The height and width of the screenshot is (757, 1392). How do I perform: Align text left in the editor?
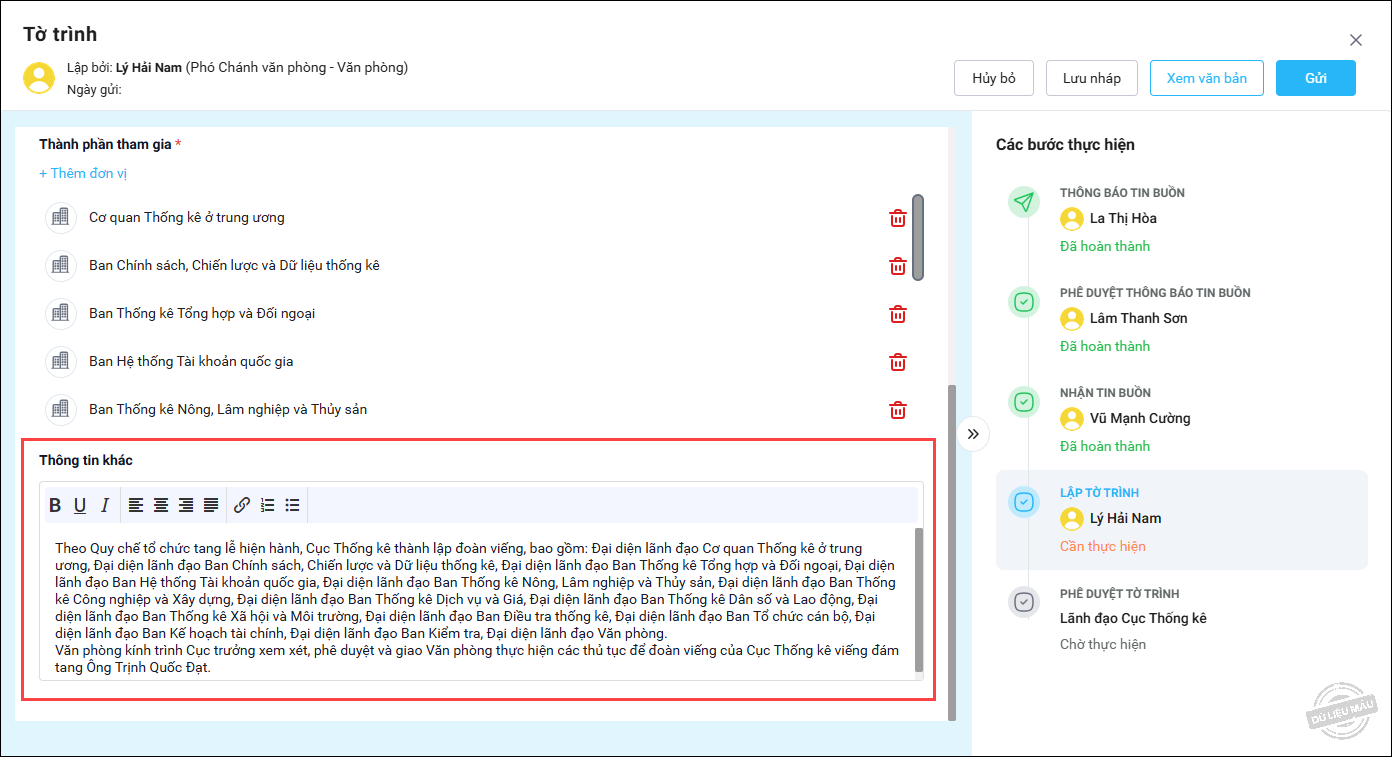pyautogui.click(x=136, y=505)
